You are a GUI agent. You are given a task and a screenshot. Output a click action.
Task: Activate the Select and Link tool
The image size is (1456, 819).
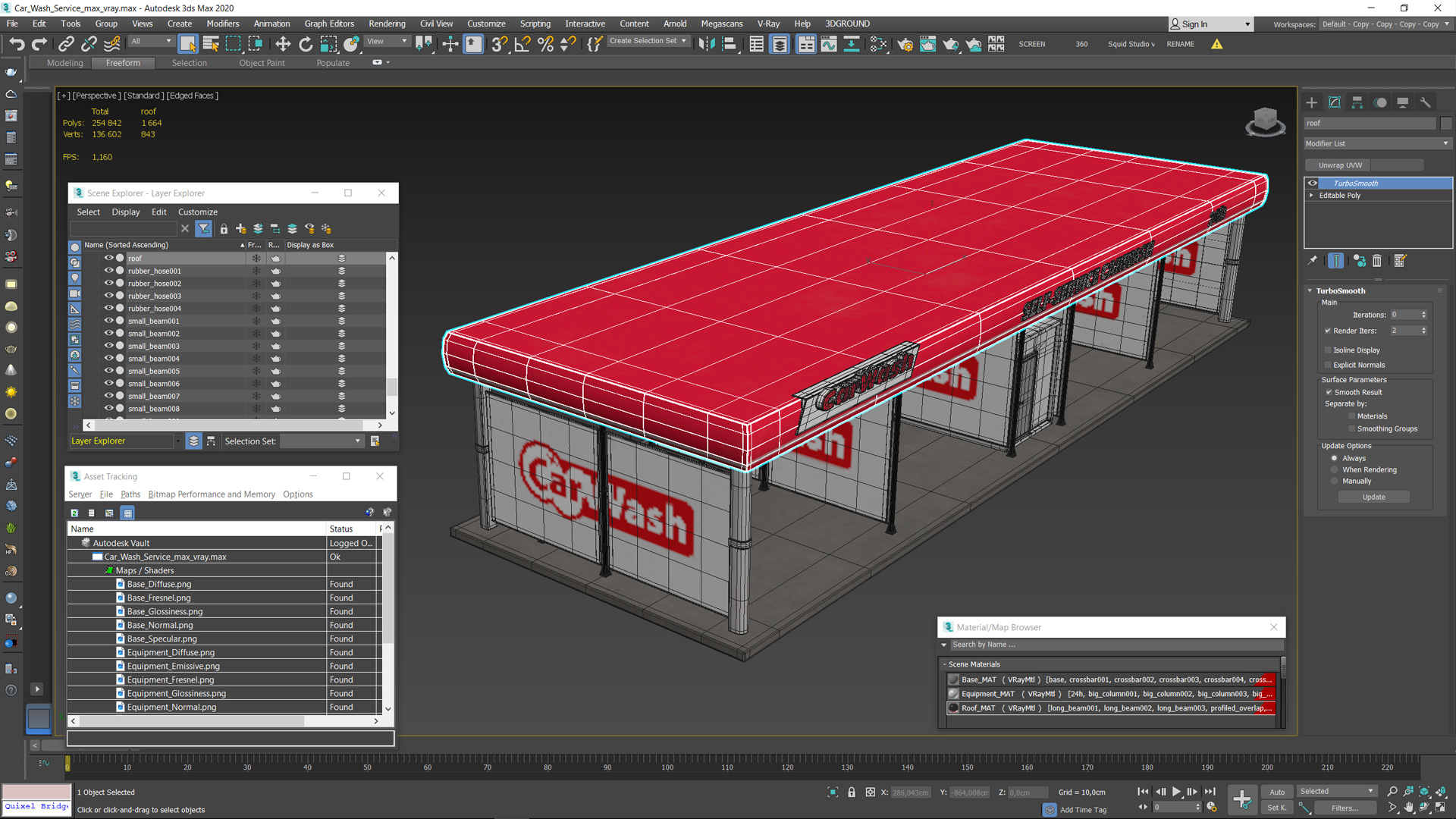[x=66, y=44]
